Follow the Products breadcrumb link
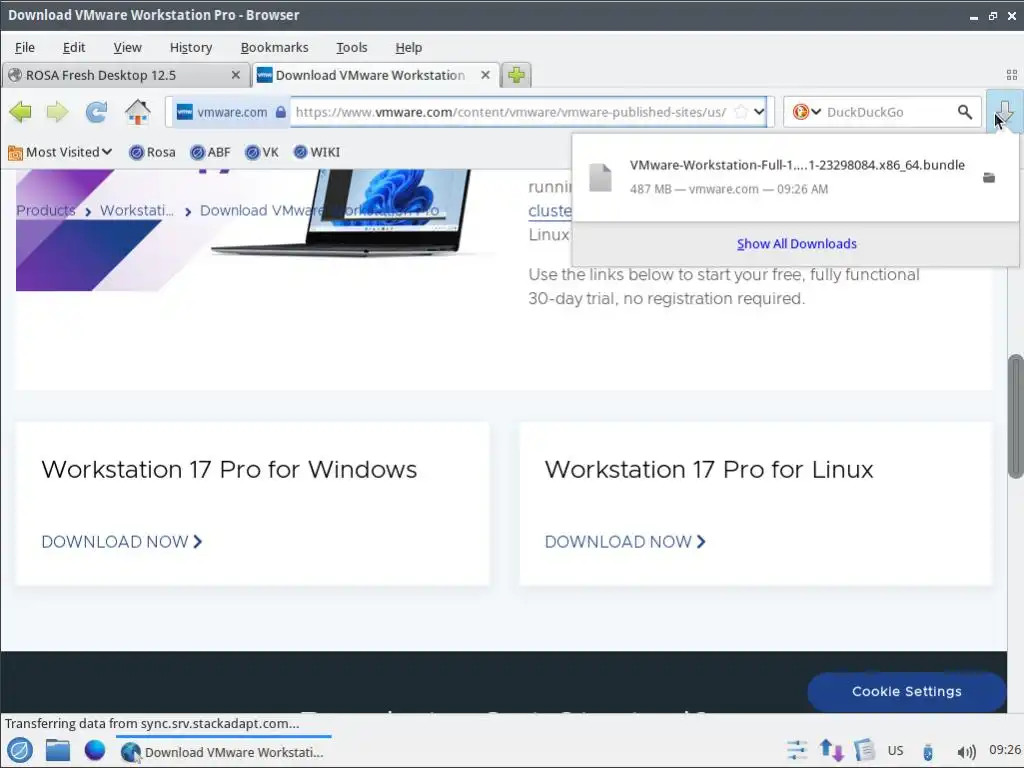 (46, 210)
